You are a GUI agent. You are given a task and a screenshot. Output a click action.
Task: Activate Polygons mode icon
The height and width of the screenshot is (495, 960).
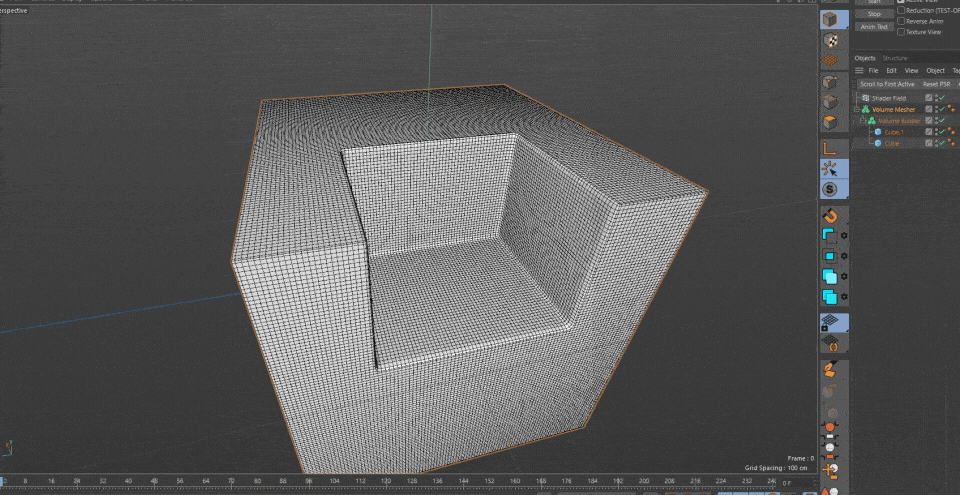[x=829, y=122]
